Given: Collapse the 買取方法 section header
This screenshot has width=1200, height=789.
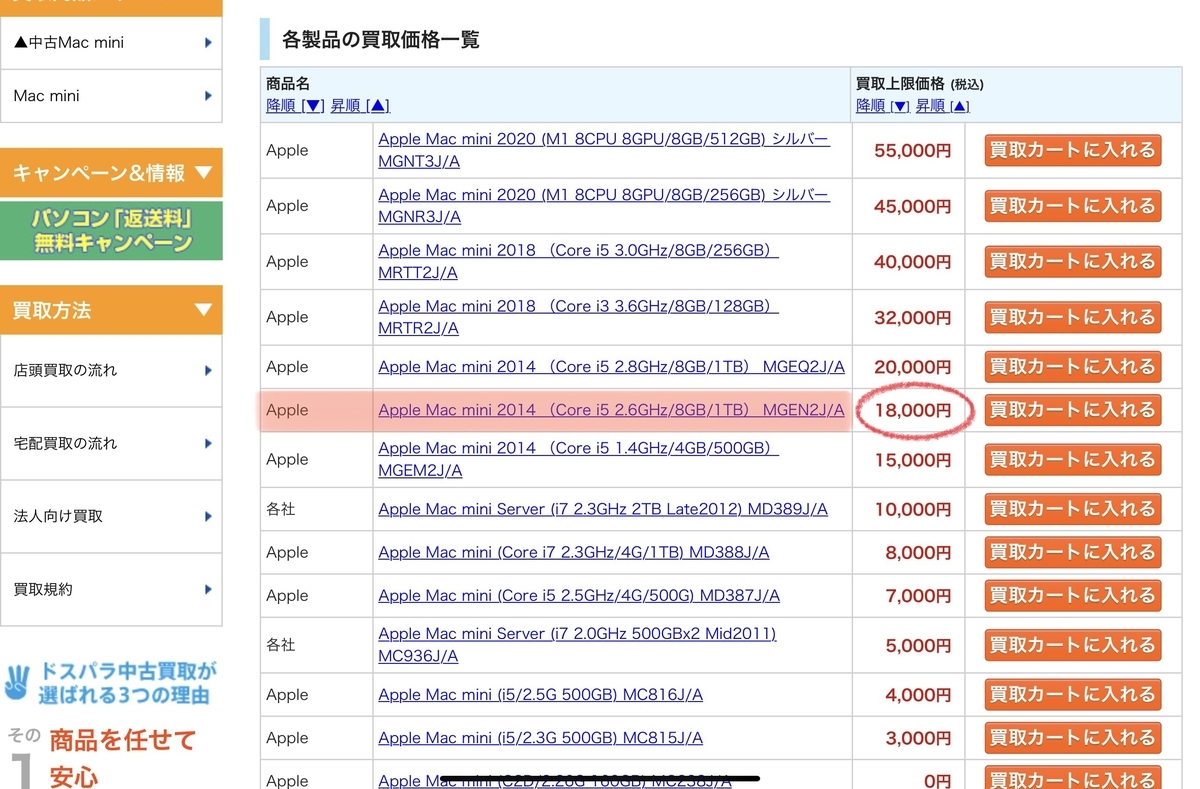Looking at the screenshot, I should (x=111, y=310).
